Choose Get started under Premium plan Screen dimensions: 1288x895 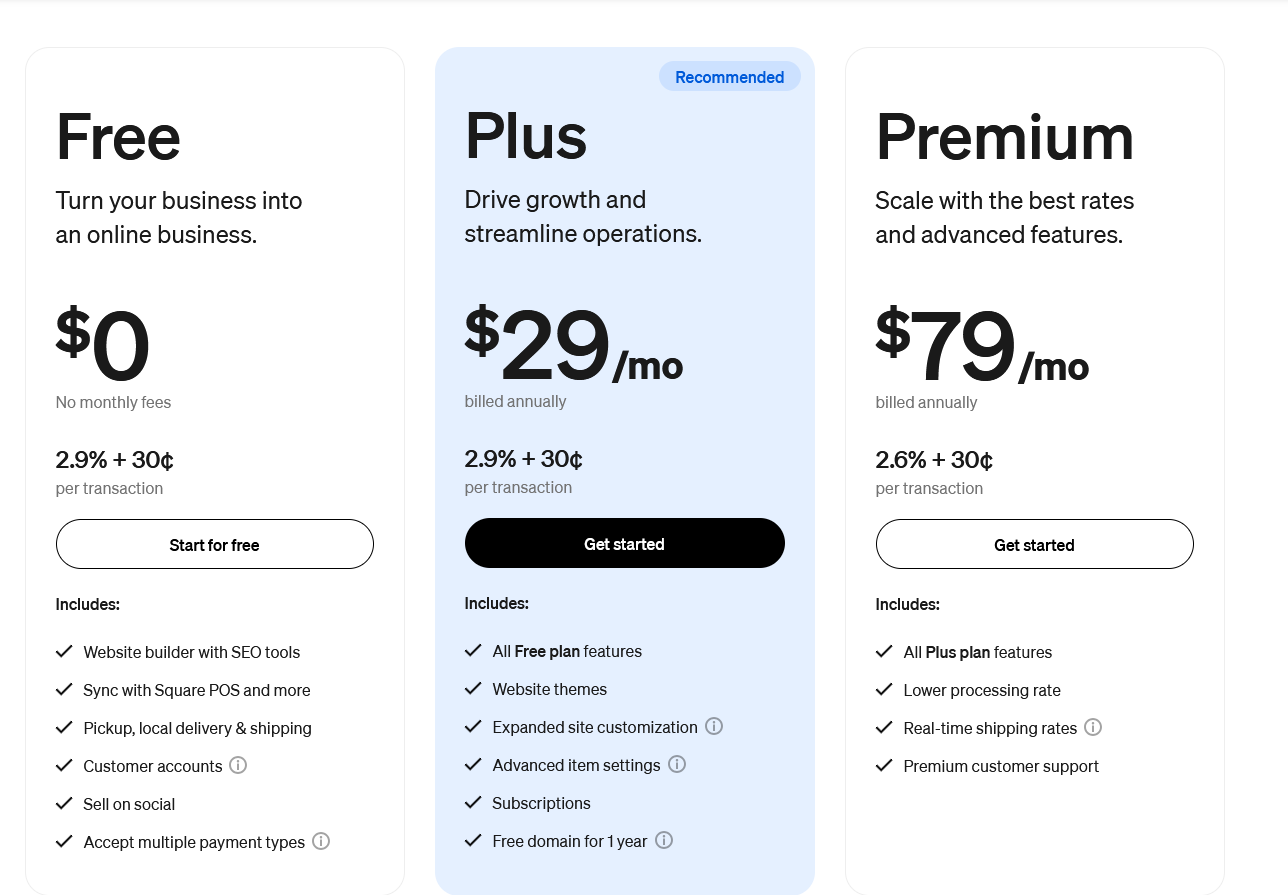click(x=1035, y=544)
